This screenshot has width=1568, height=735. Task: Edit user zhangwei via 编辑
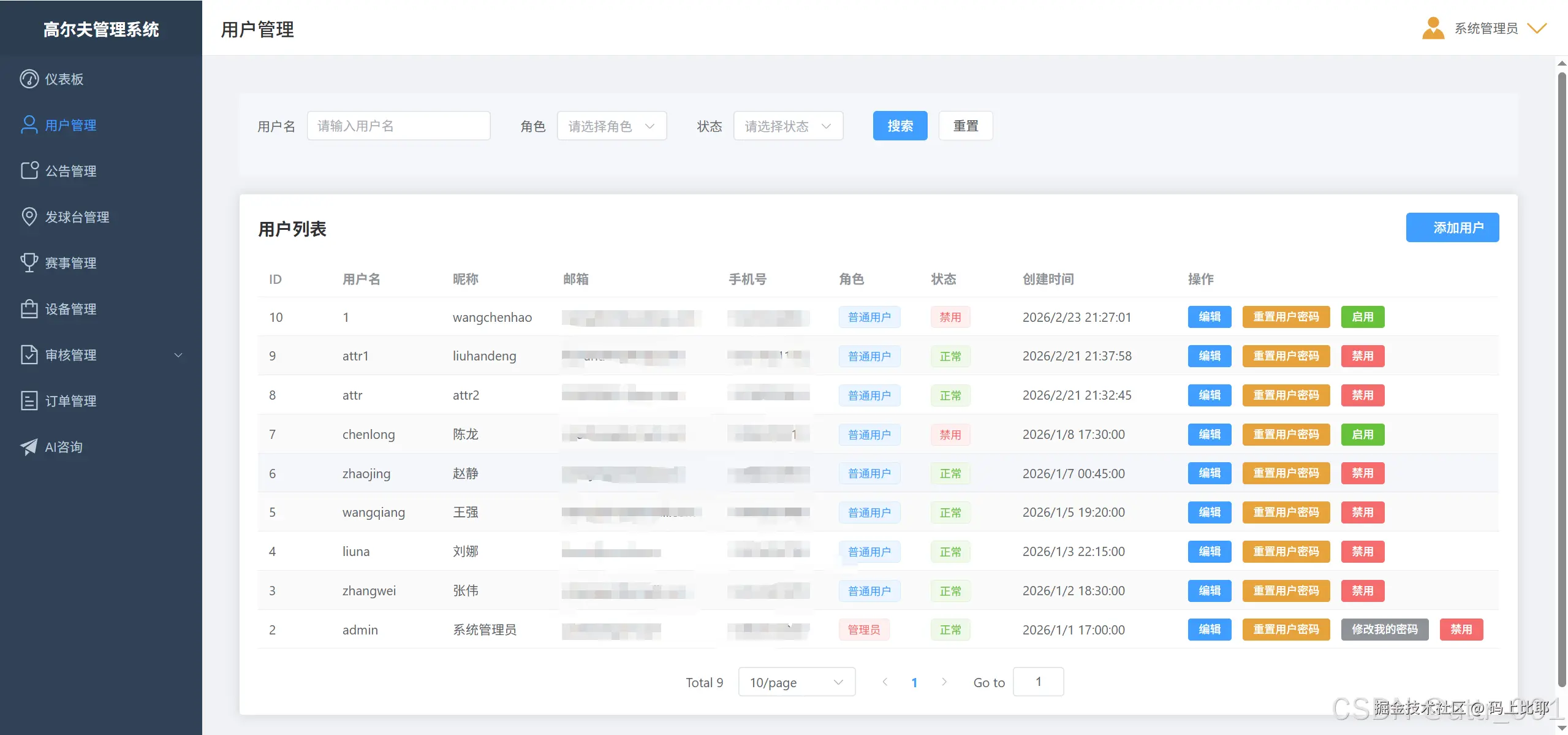pyautogui.click(x=1210, y=591)
